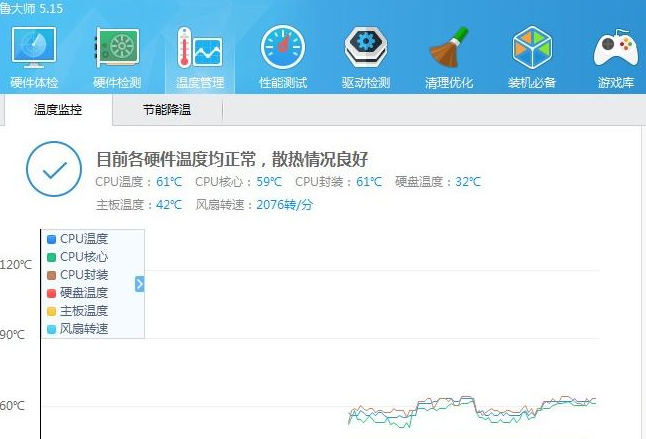646x439 pixels.
Task: Open the 硬件检测 hardware detection icon
Action: click(116, 49)
